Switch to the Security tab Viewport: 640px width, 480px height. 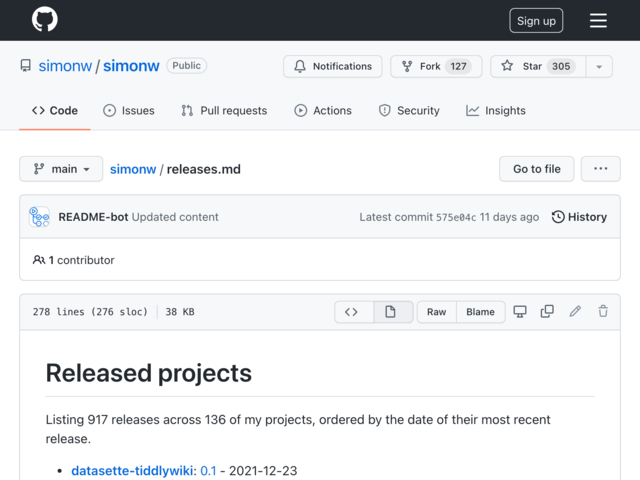pyautogui.click(x=409, y=111)
